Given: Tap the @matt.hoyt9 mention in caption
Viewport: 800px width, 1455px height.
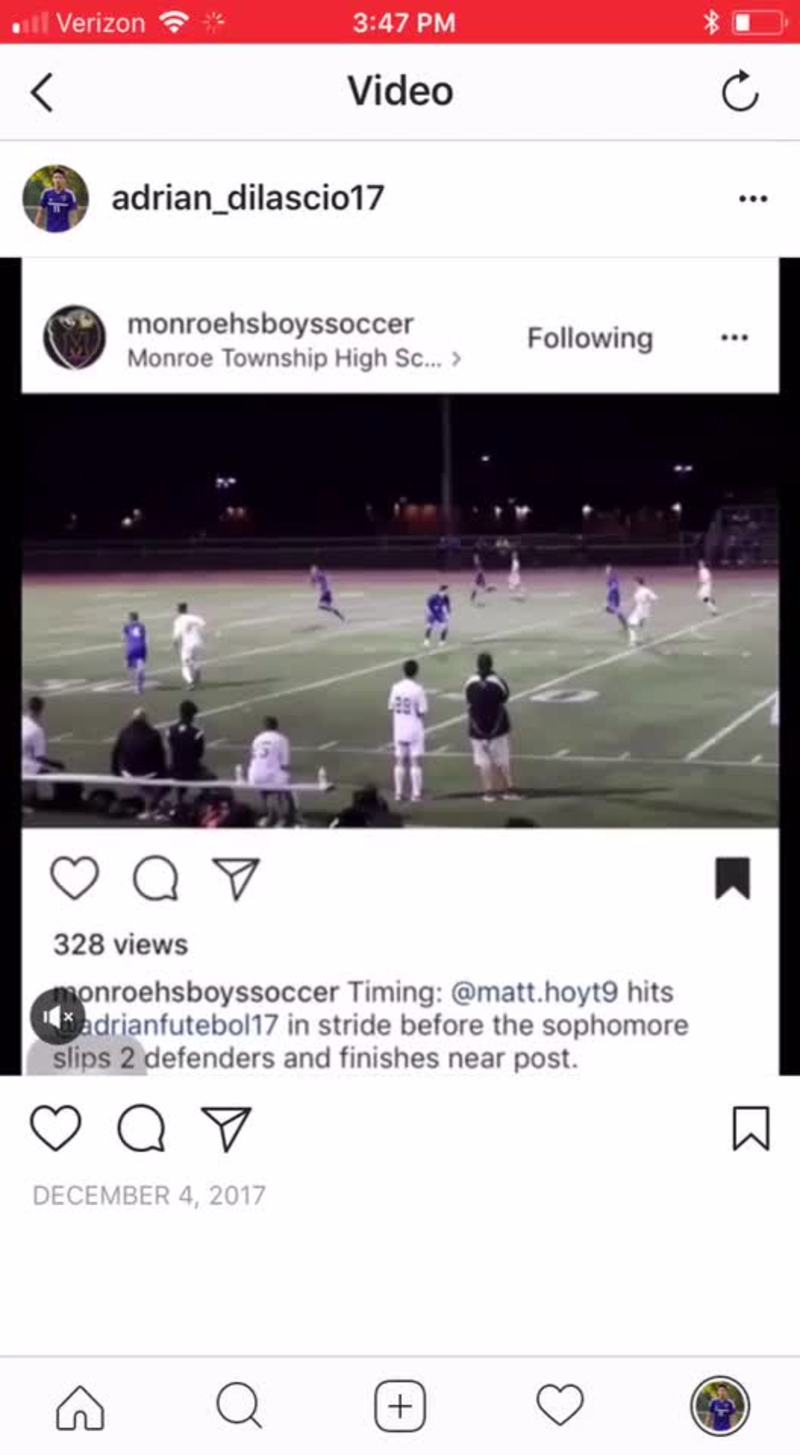Looking at the screenshot, I should coord(535,993).
